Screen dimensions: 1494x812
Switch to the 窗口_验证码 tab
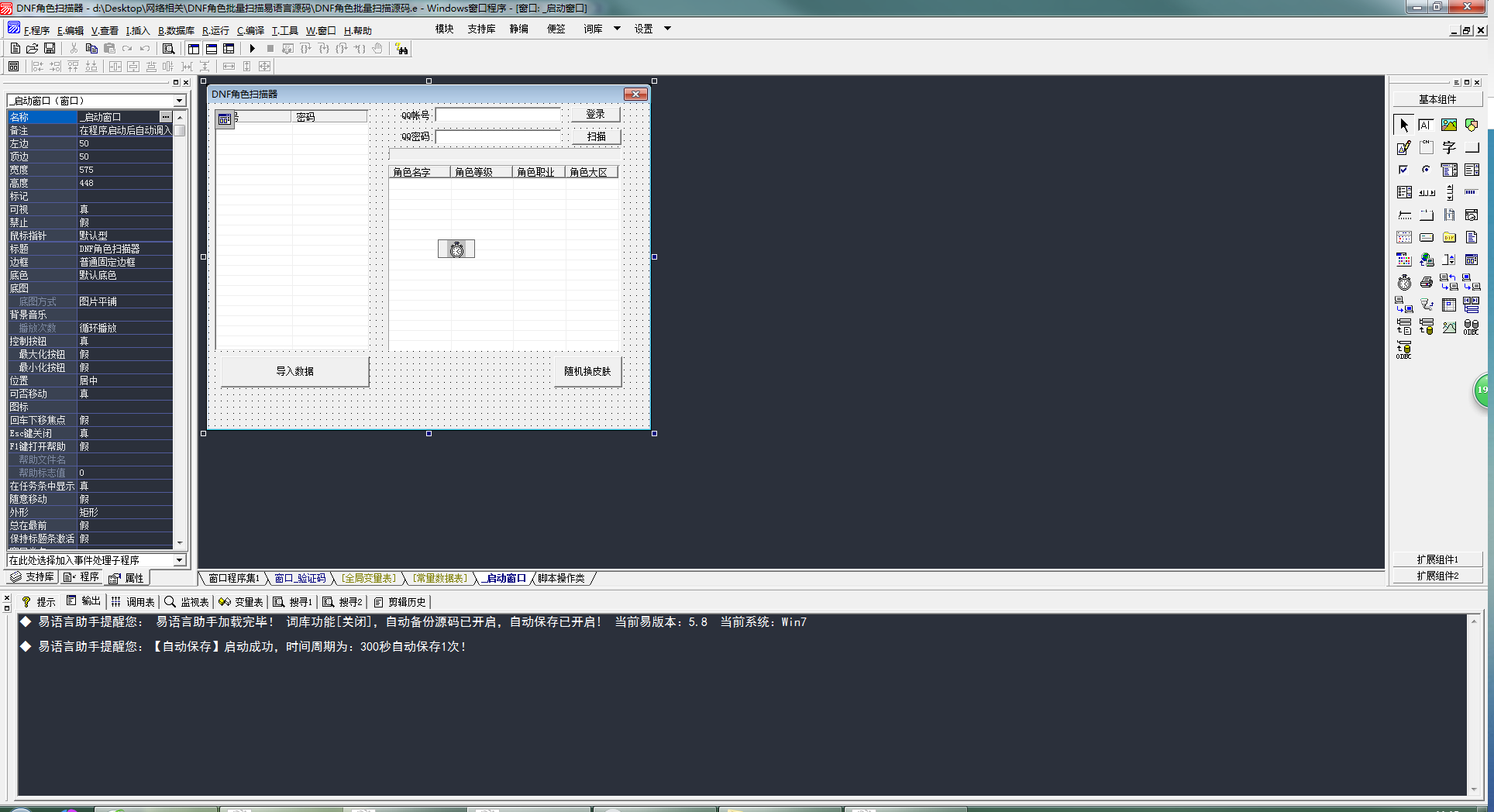click(x=300, y=578)
